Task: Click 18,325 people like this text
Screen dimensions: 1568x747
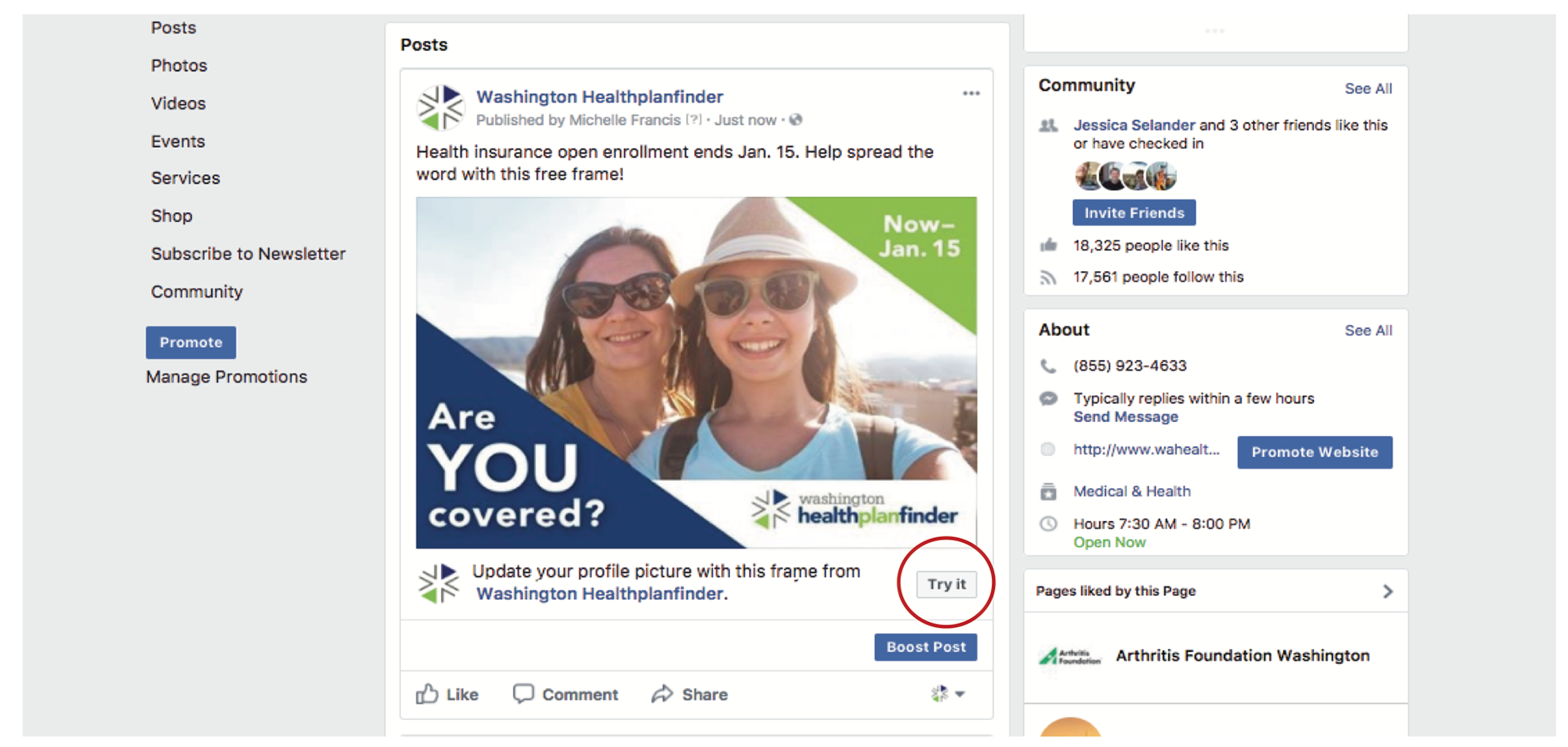Action: pyautogui.click(x=1151, y=246)
